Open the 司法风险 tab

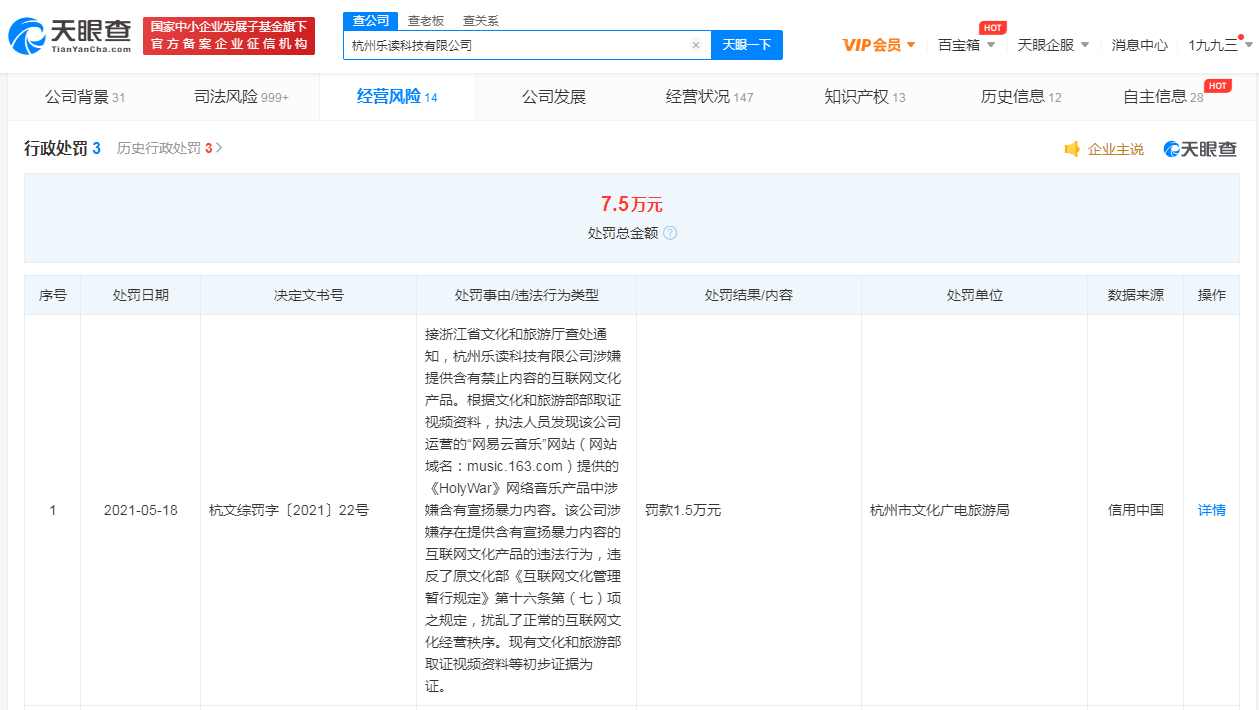[x=241, y=97]
